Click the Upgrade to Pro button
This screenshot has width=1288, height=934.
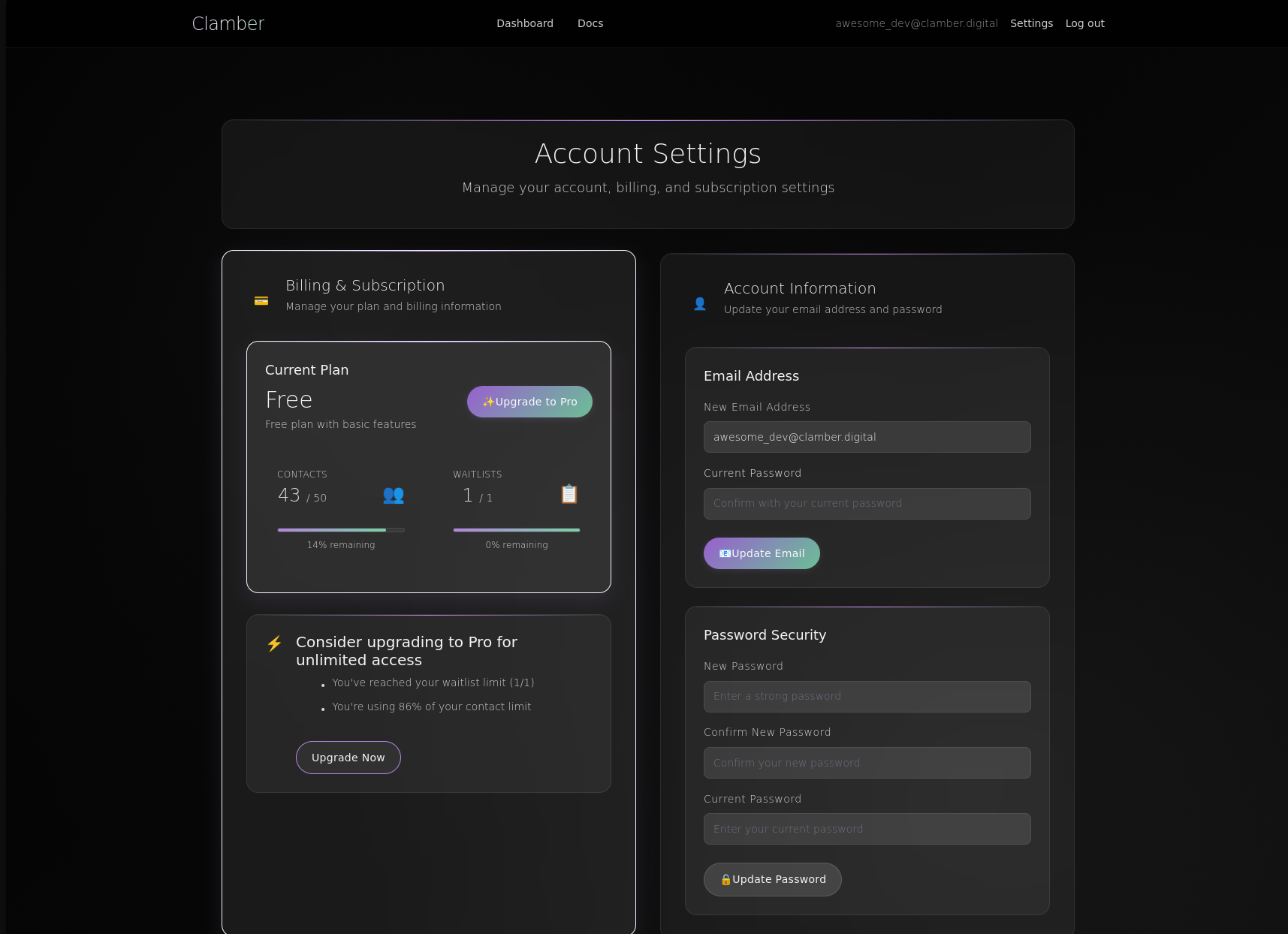click(x=529, y=402)
